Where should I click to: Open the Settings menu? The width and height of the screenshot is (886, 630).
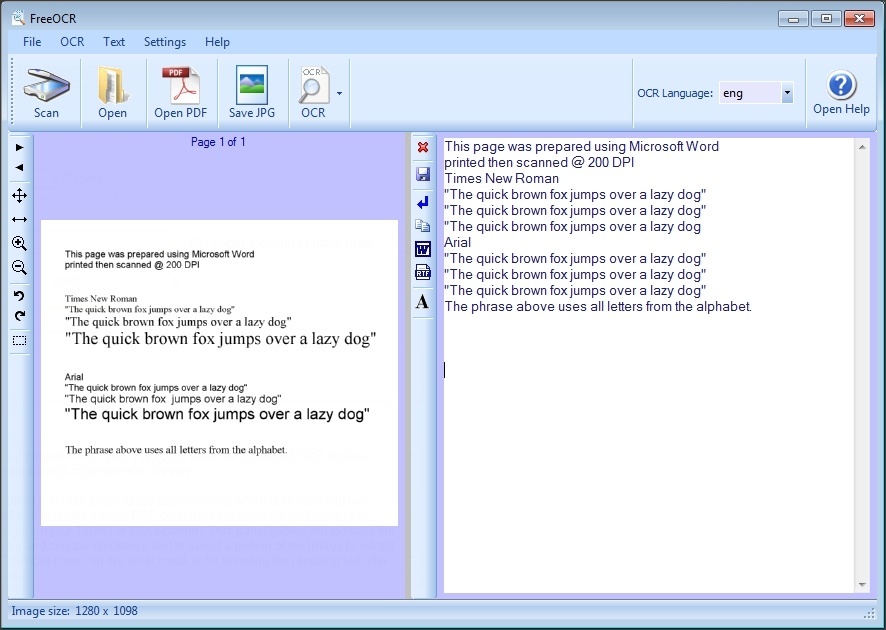pos(164,42)
